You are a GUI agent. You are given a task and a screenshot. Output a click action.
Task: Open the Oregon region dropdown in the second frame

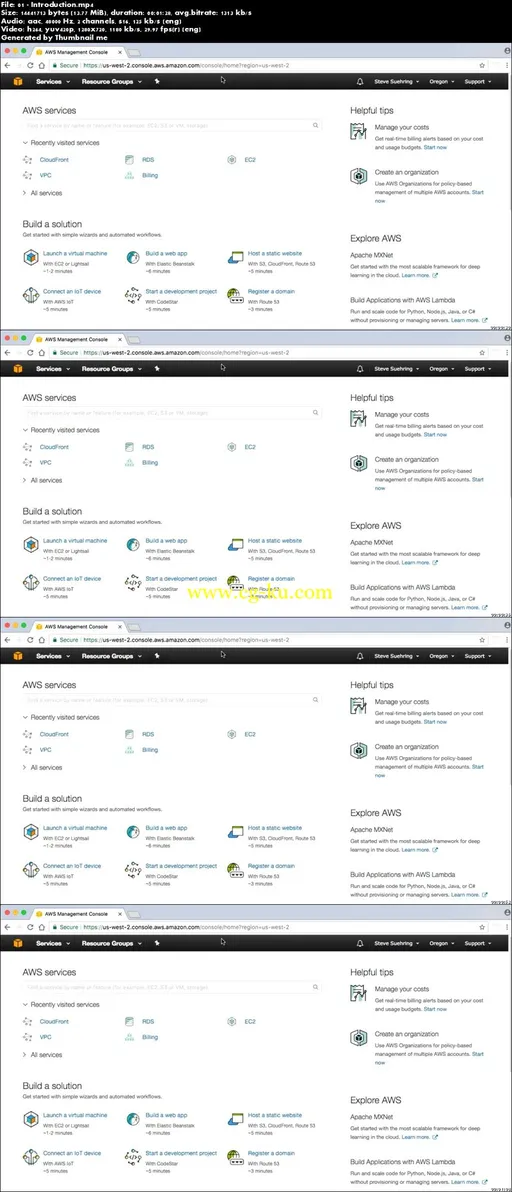click(x=441, y=369)
